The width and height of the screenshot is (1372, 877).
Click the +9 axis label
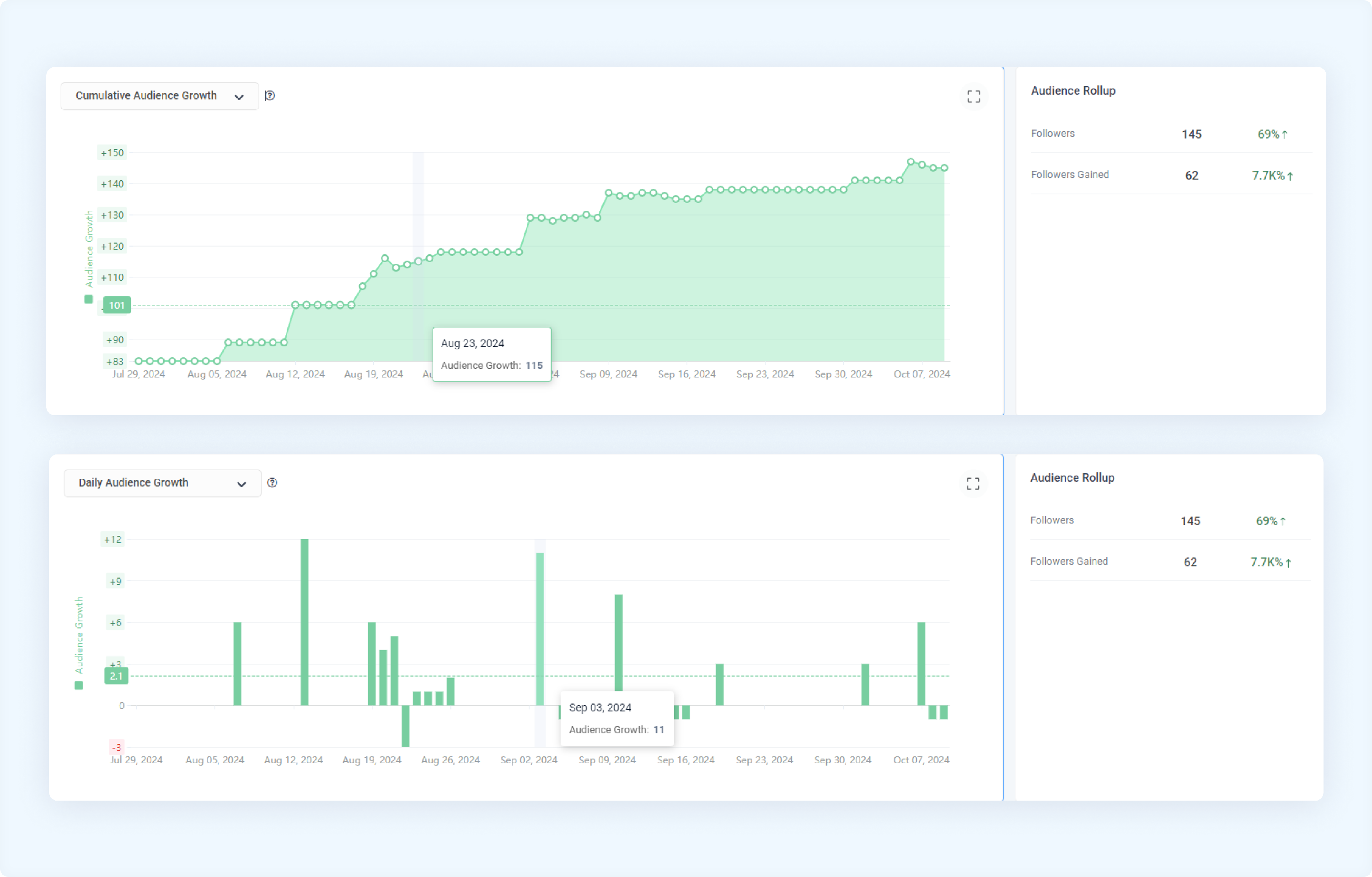[116, 582]
